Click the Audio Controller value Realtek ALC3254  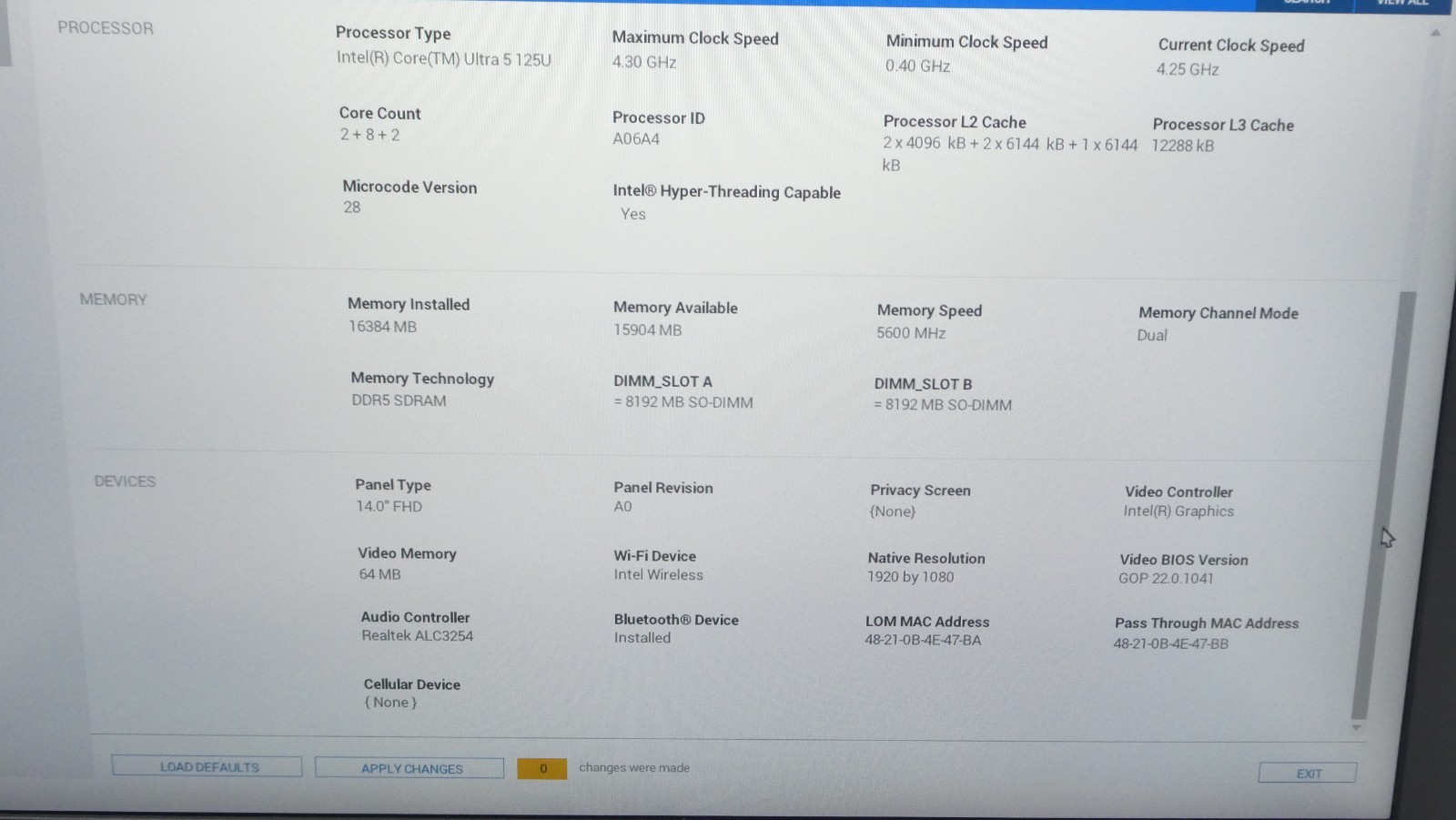[417, 636]
